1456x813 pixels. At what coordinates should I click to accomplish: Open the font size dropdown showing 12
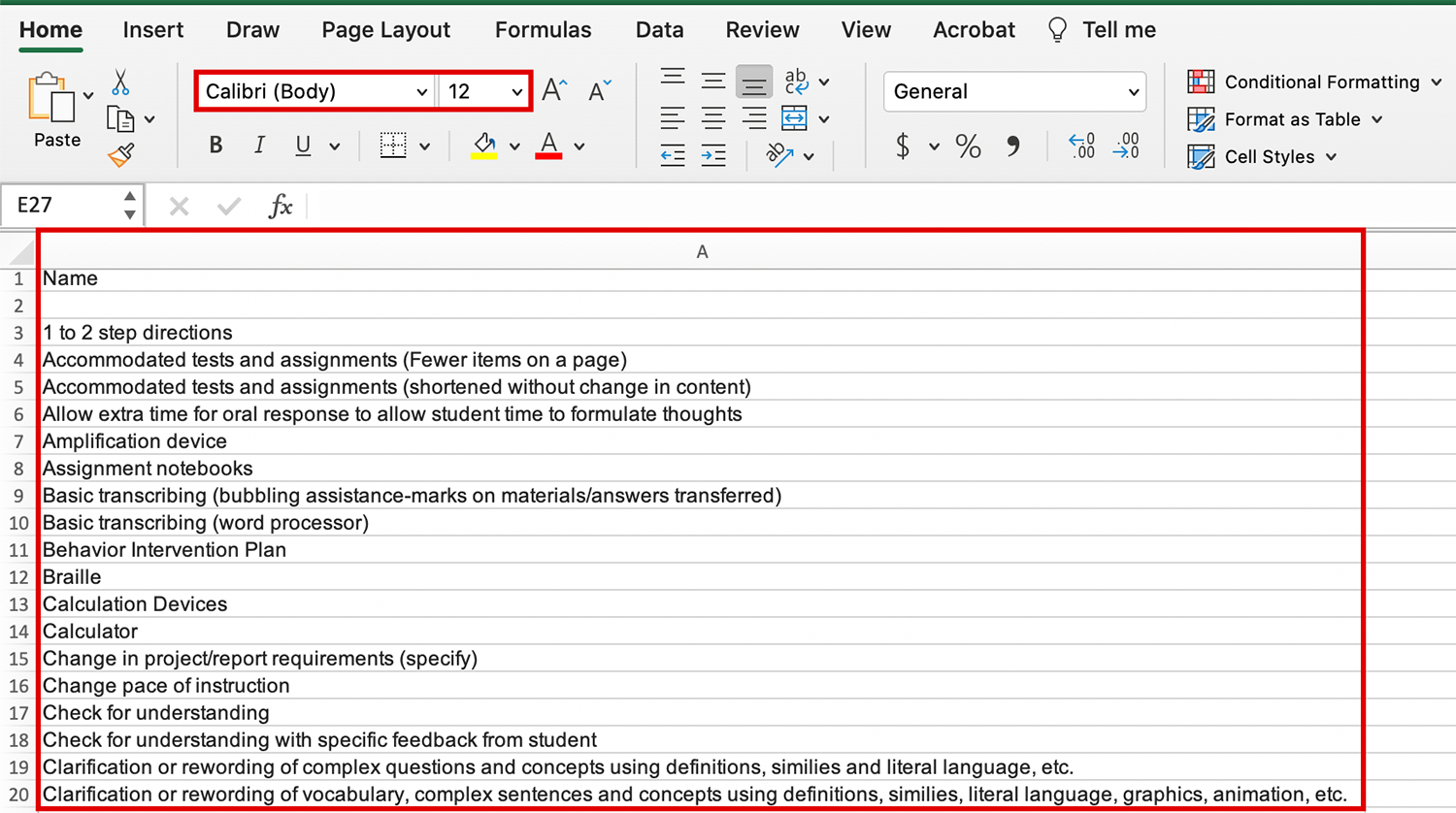pos(484,91)
